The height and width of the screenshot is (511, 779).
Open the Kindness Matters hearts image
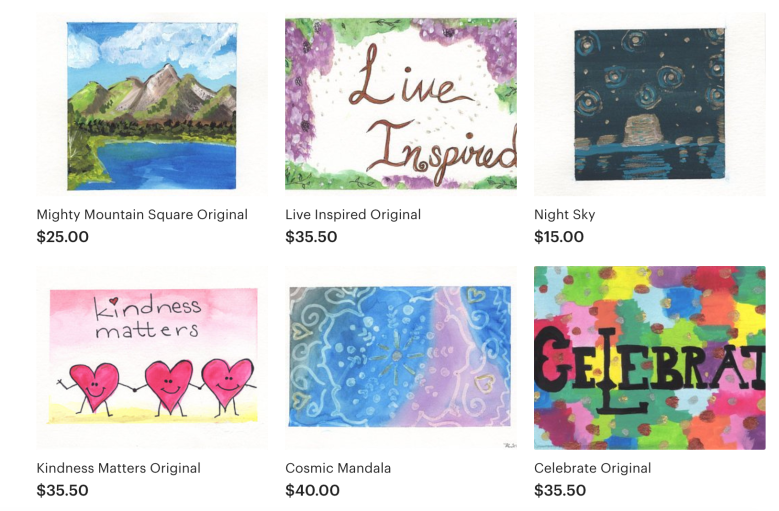pos(152,358)
